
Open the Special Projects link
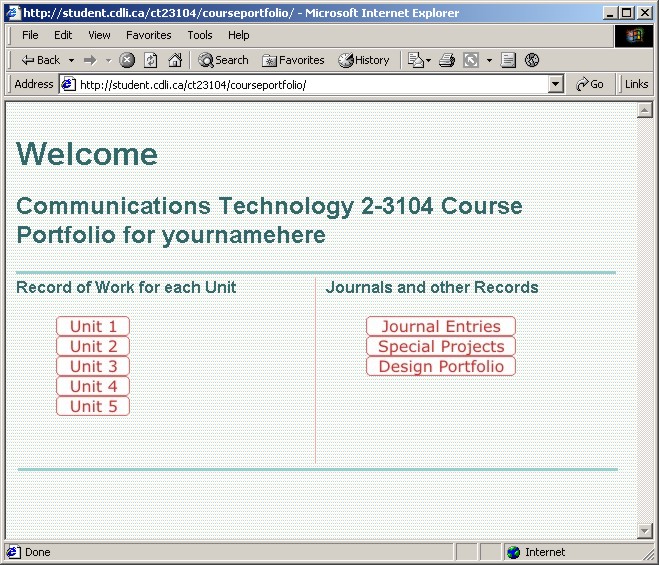click(x=441, y=346)
